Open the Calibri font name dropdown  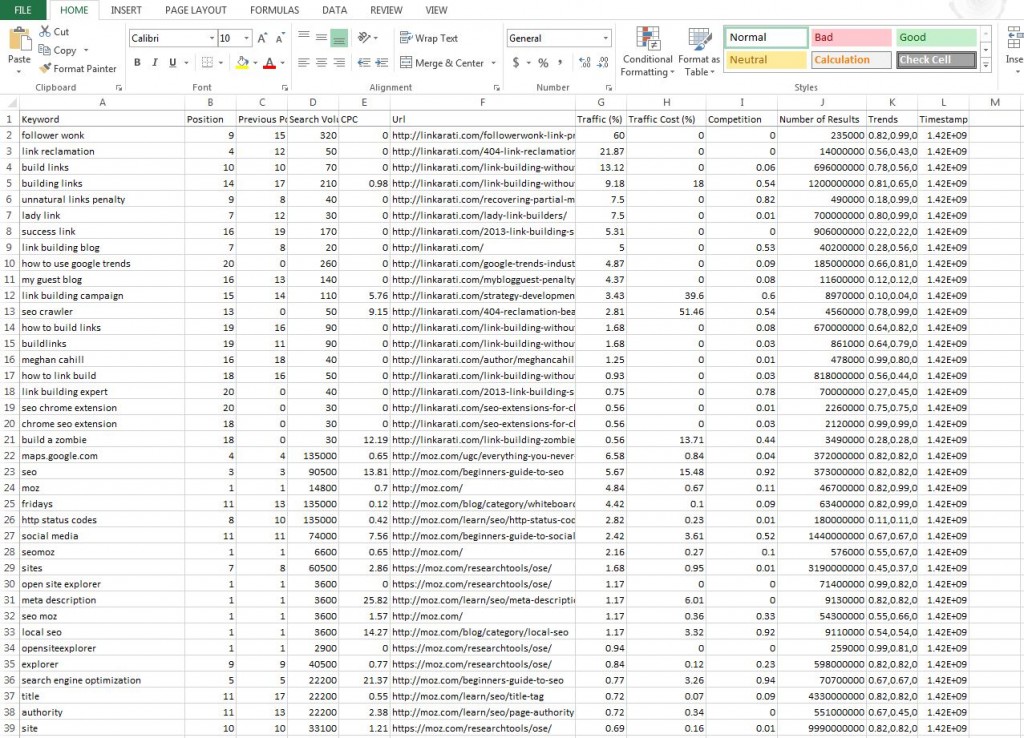[x=211, y=38]
